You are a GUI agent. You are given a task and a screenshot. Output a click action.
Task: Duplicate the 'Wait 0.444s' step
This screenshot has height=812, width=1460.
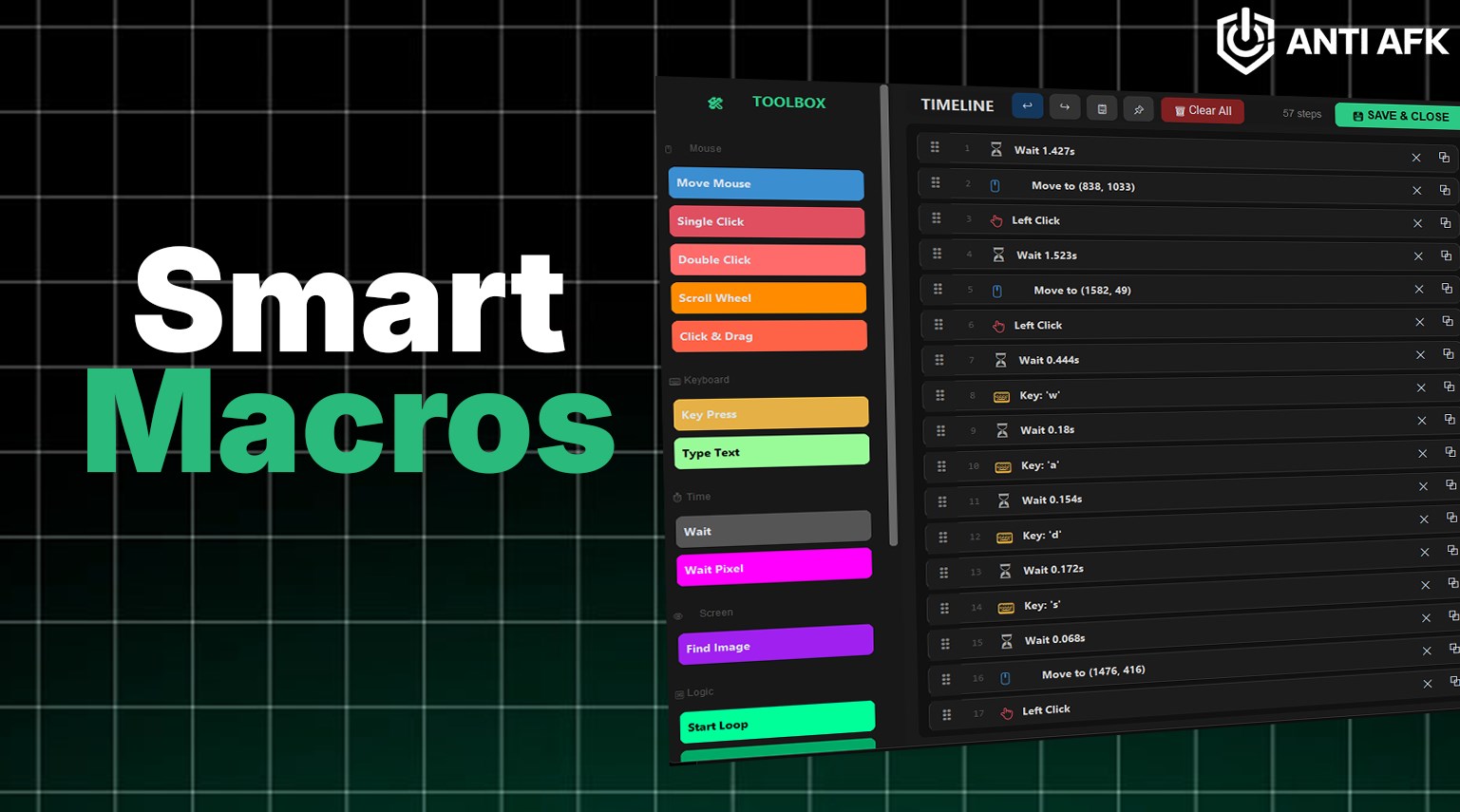click(x=1449, y=354)
